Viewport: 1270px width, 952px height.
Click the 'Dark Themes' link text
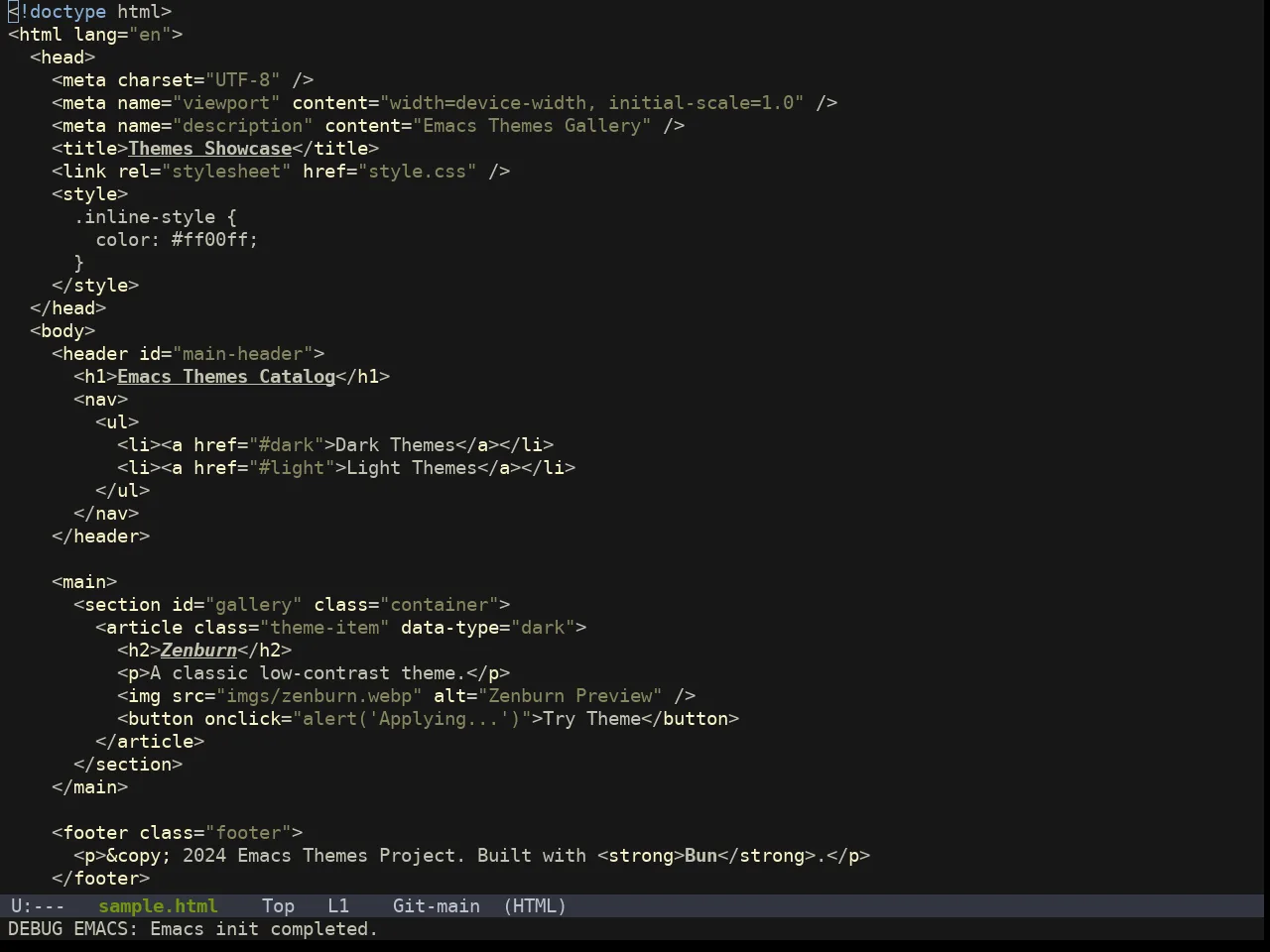[396, 445]
